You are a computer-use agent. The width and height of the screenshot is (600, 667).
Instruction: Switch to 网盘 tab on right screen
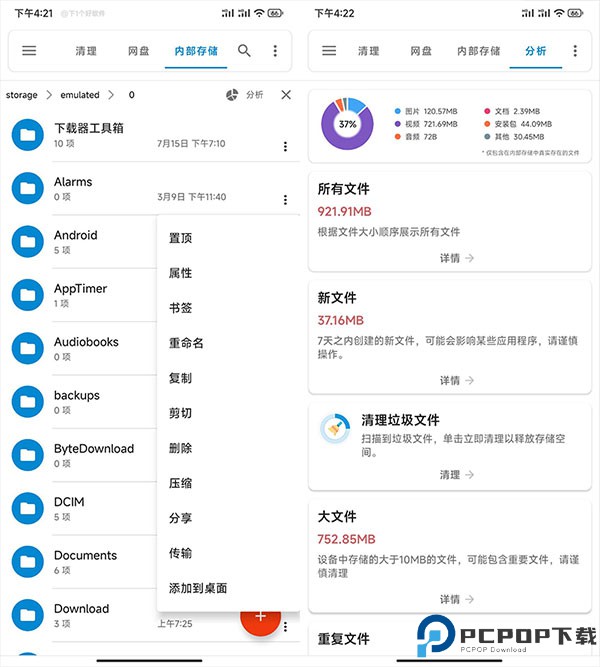click(421, 51)
